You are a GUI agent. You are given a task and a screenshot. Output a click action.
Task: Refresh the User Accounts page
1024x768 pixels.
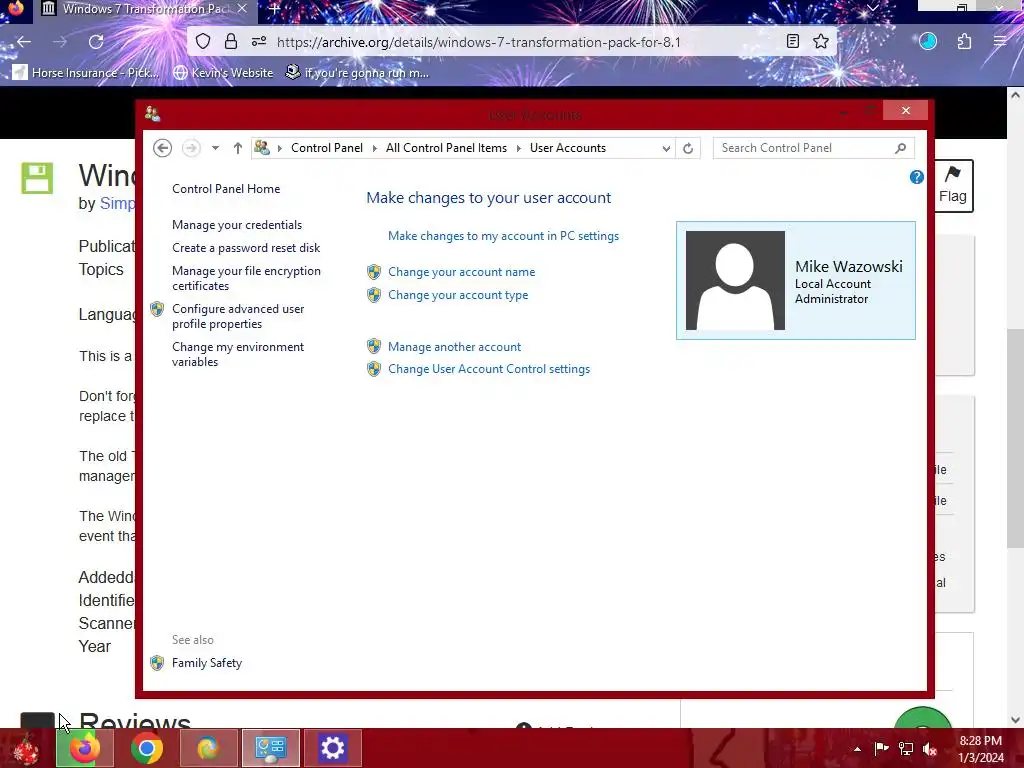click(688, 148)
